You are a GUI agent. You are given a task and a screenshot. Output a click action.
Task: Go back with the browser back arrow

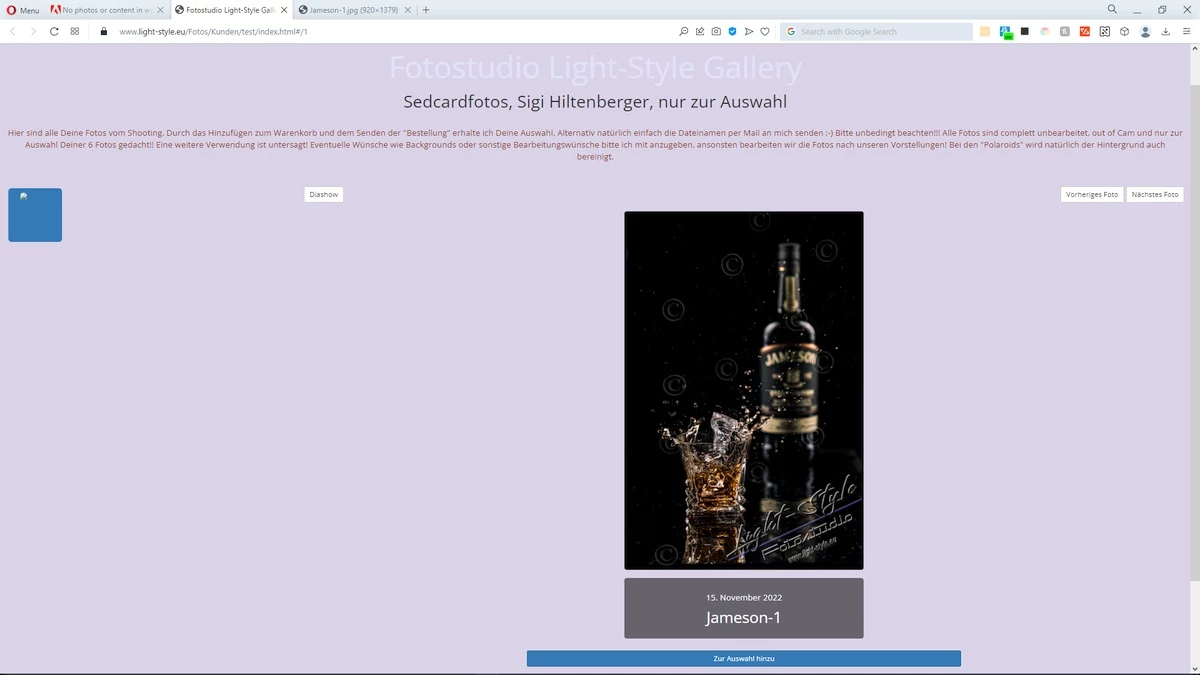[x=12, y=31]
